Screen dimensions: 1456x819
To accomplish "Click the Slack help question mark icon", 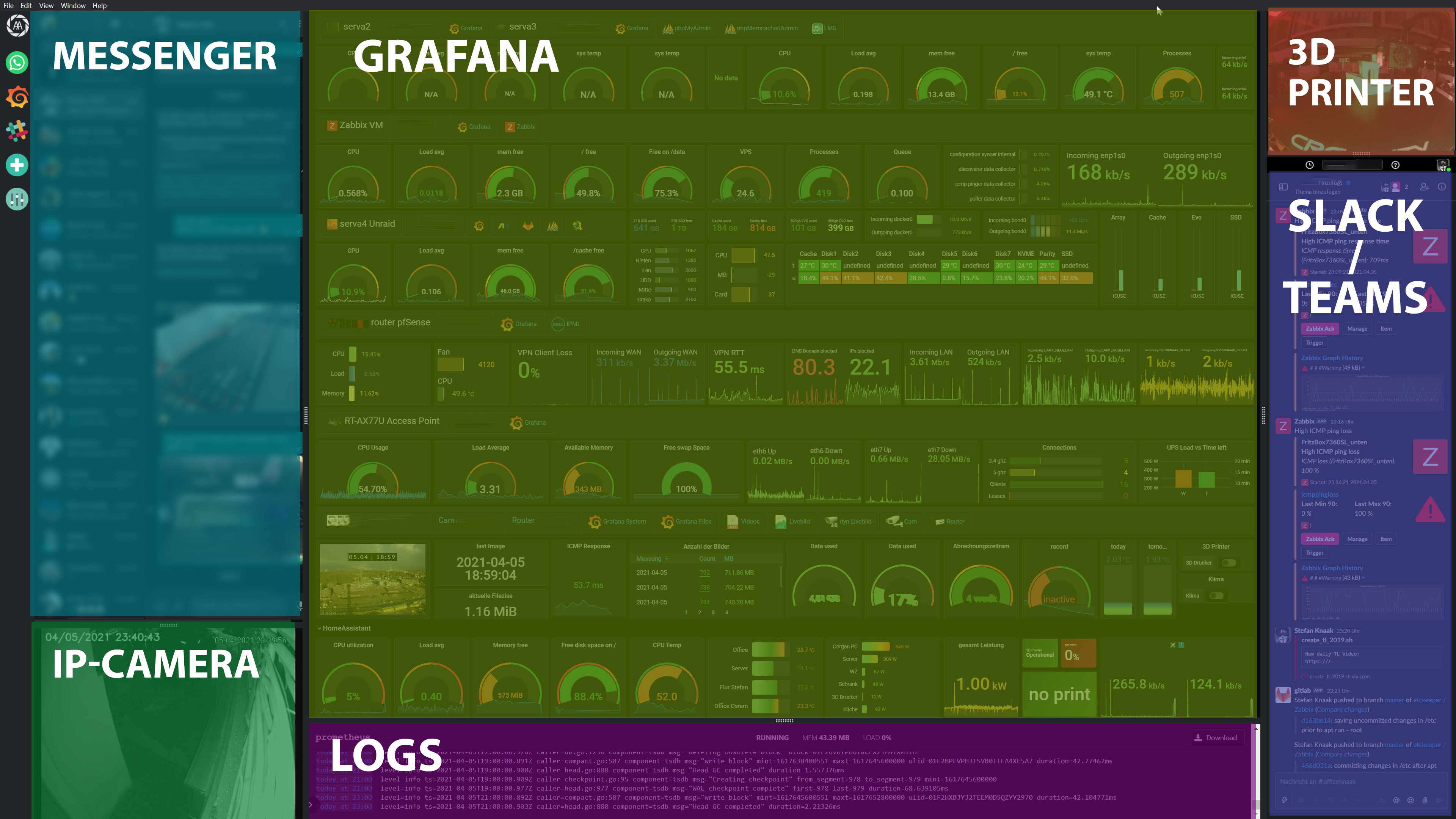I will (1395, 165).
